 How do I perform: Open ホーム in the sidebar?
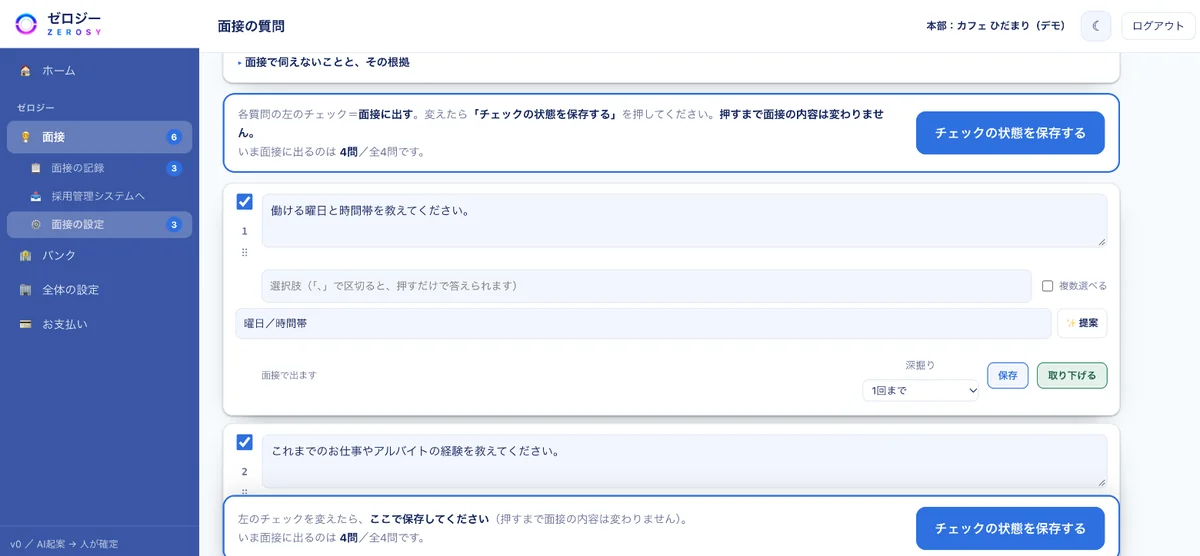tap(99, 71)
